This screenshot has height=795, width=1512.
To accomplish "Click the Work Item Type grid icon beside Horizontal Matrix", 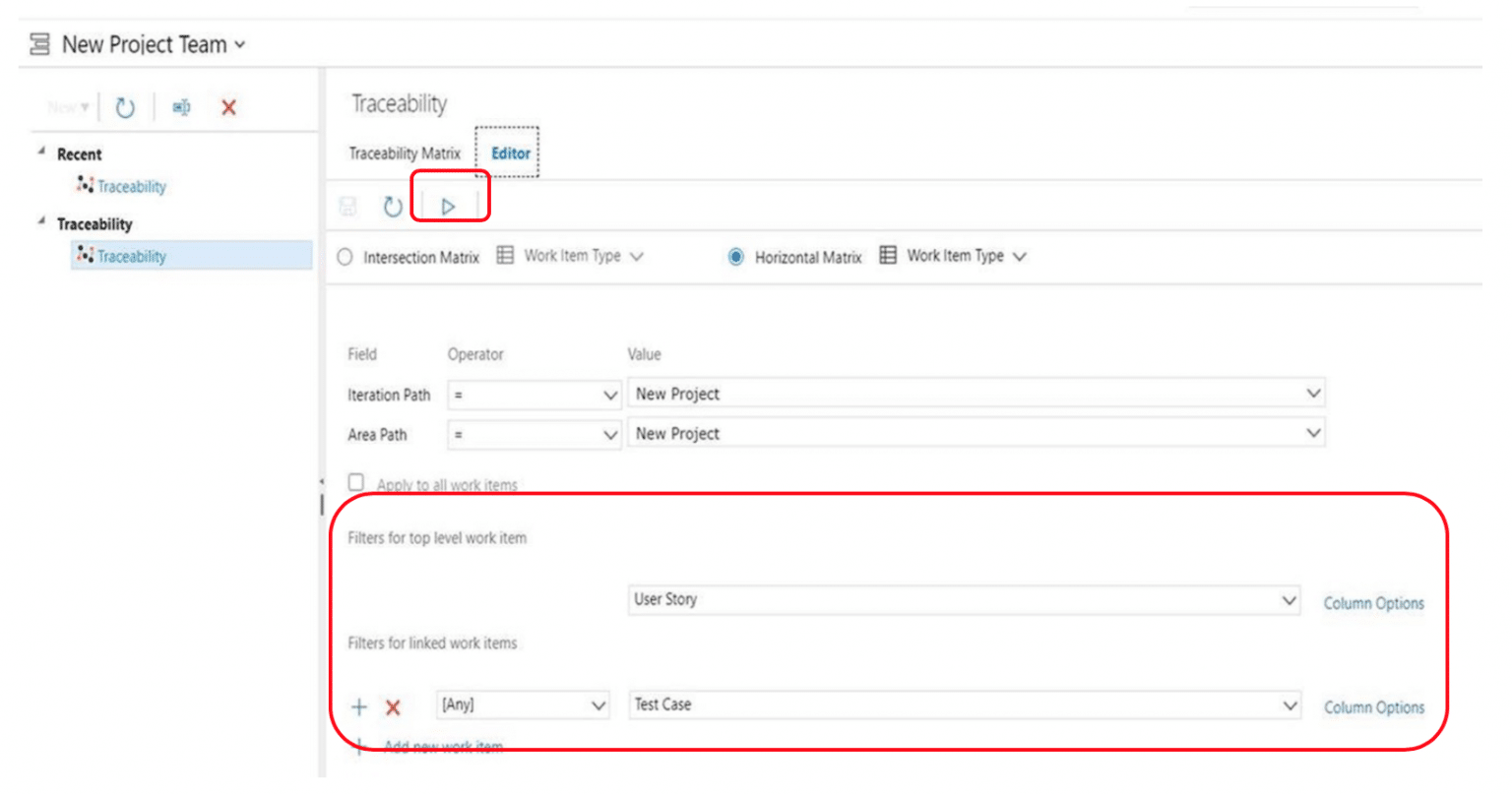I will [x=889, y=256].
